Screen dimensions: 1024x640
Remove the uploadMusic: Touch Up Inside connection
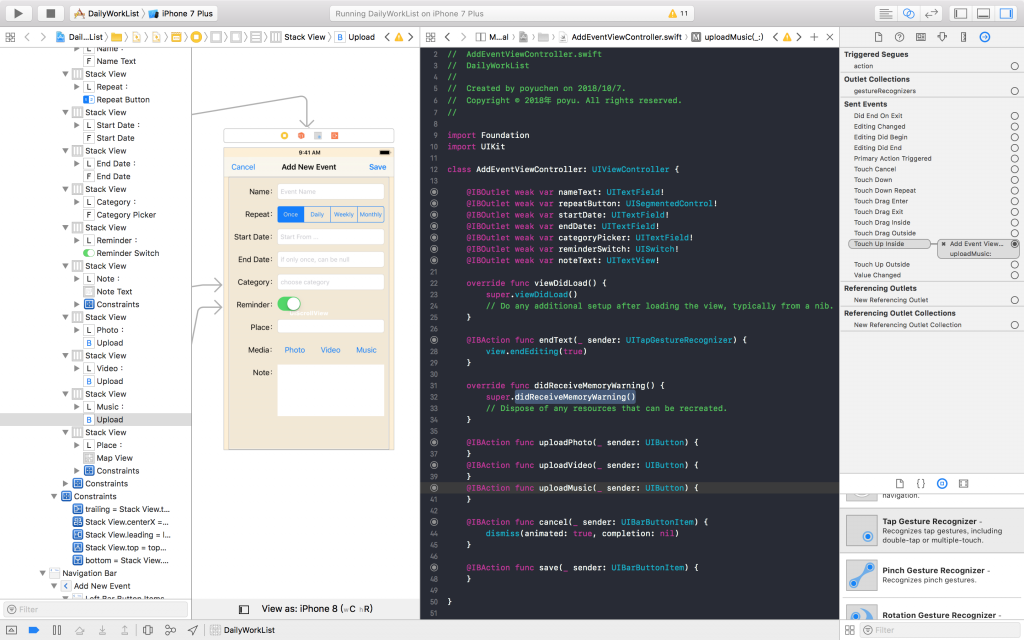(x=944, y=244)
